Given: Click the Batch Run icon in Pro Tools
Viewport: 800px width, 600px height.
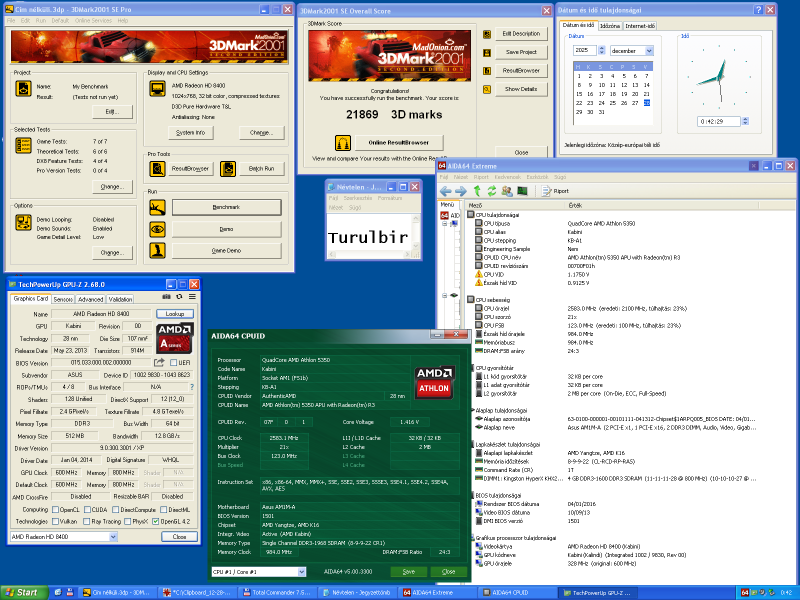Looking at the screenshot, I should (228, 168).
